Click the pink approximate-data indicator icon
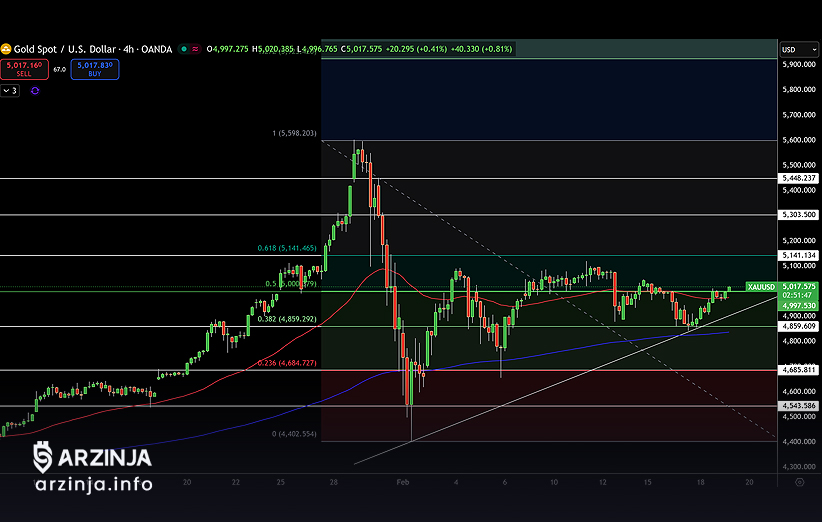 195,48
